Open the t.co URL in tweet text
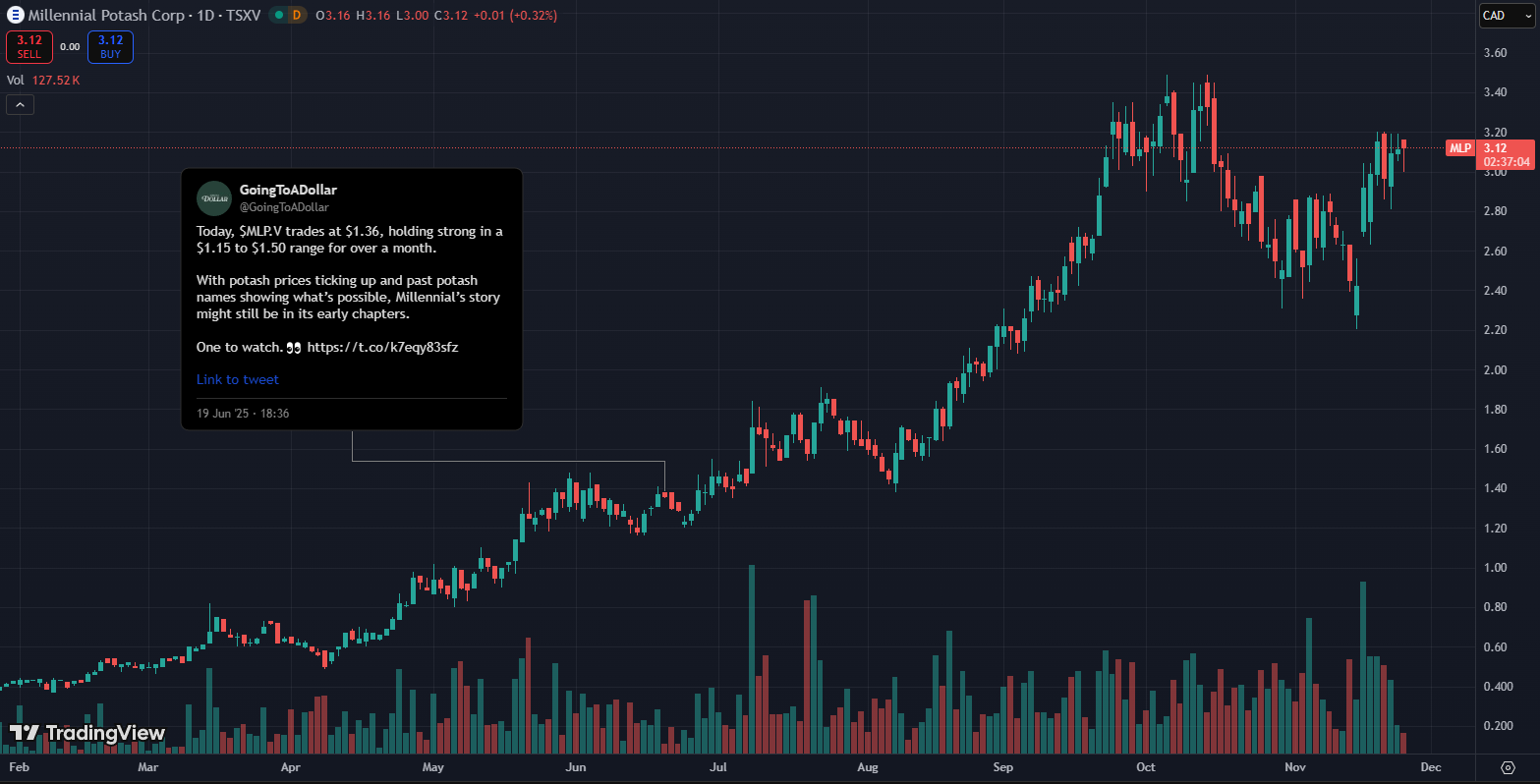1540x784 pixels. (382, 347)
